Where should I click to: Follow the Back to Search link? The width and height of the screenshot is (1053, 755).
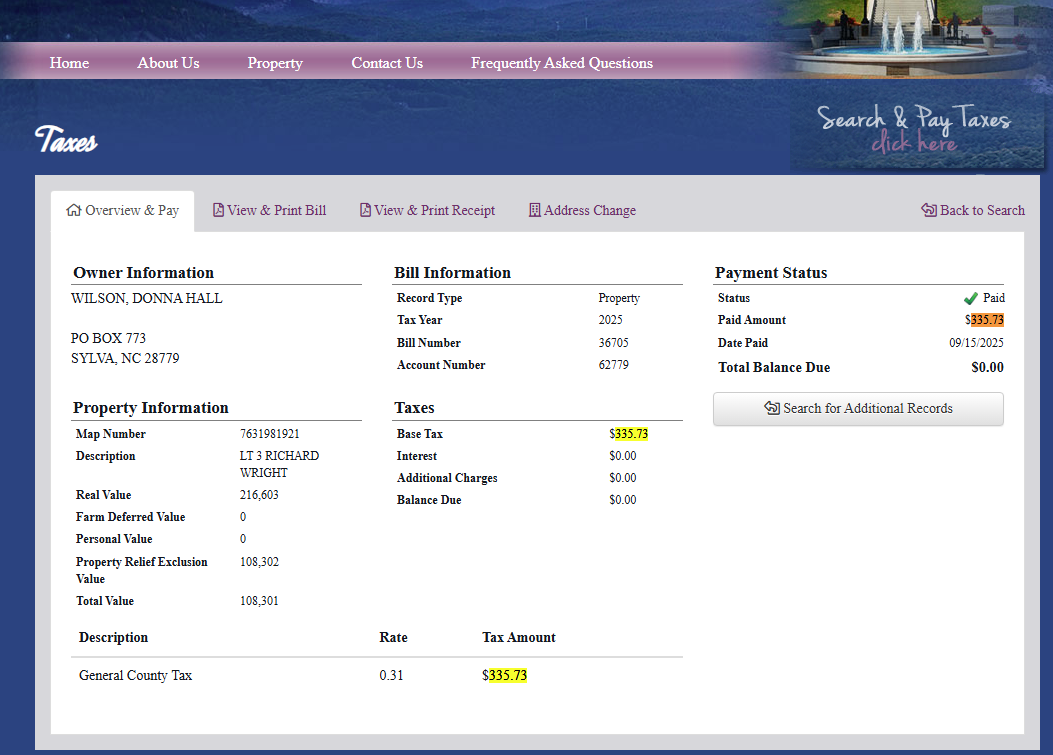click(982, 211)
